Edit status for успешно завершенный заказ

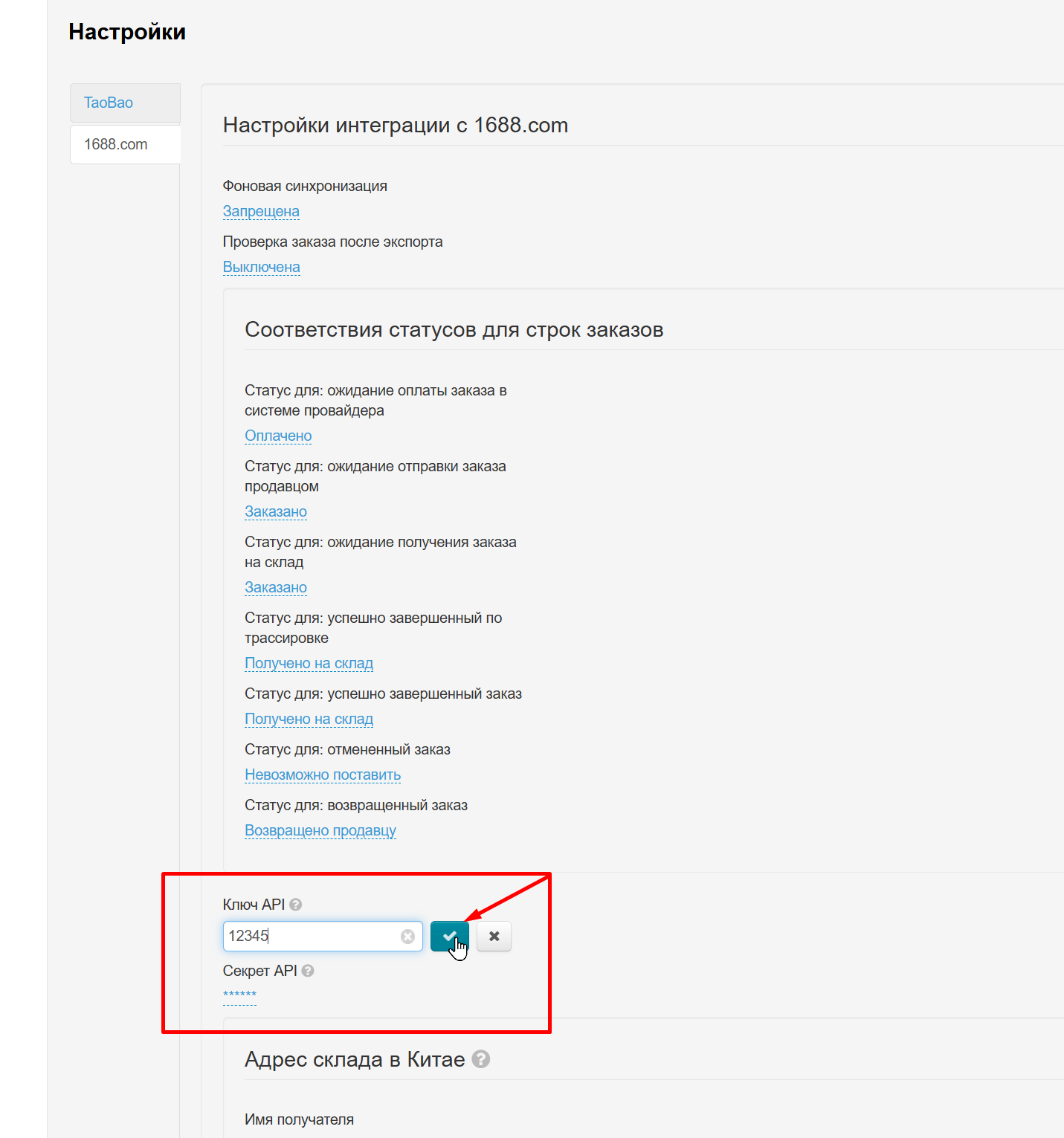309,719
